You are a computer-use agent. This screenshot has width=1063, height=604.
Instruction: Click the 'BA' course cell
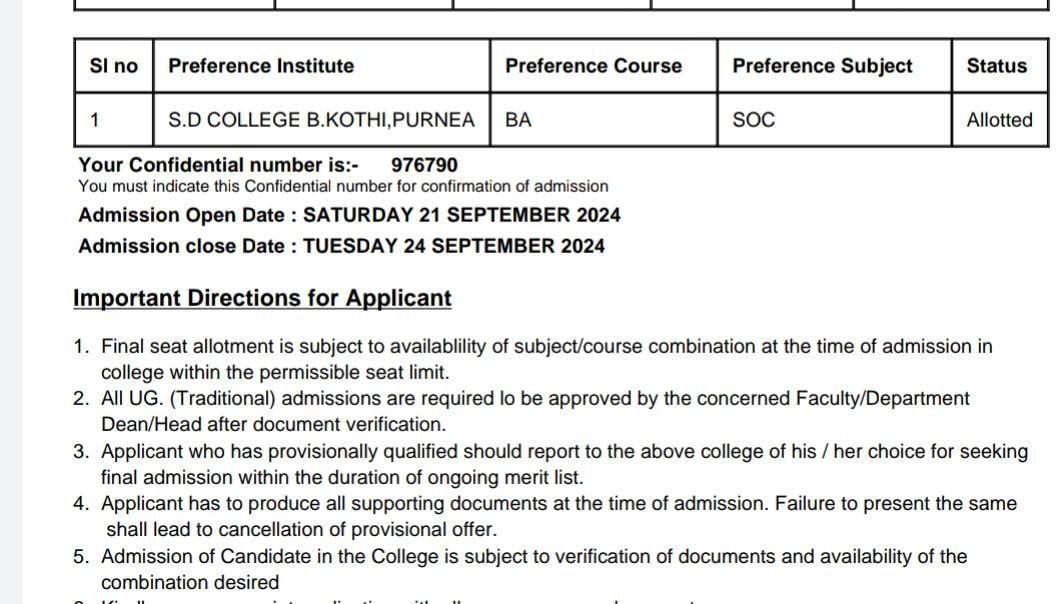[519, 120]
